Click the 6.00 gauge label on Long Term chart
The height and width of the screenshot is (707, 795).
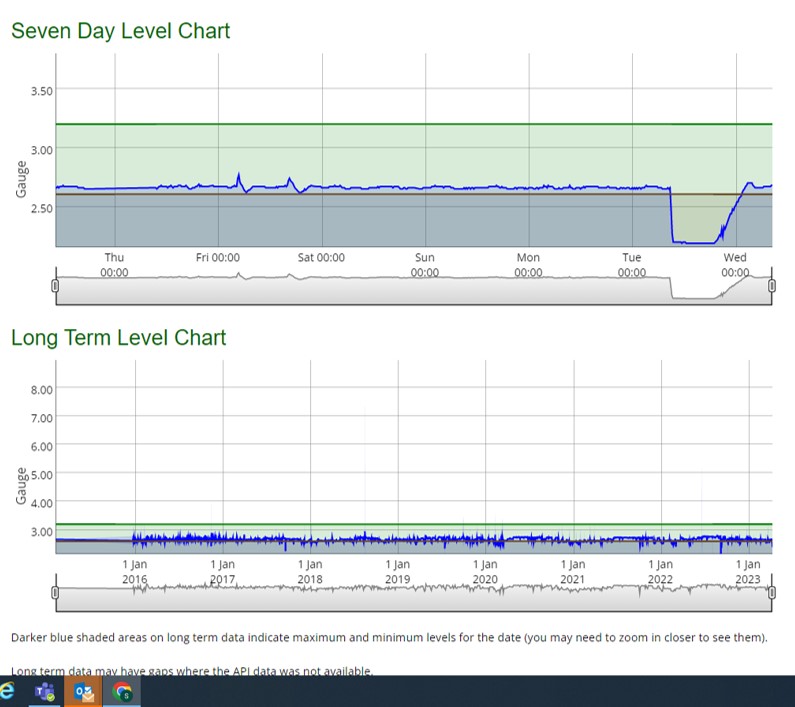tap(42, 447)
